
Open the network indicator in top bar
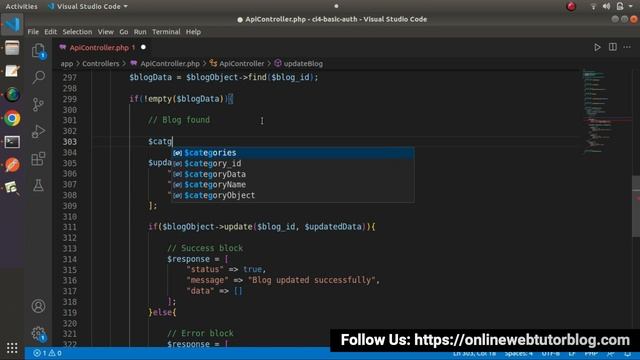click(x=593, y=6)
